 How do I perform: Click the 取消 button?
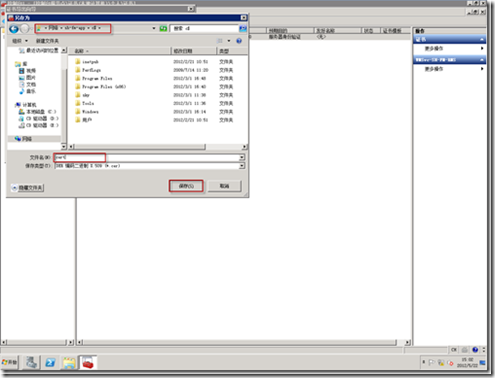[224, 186]
